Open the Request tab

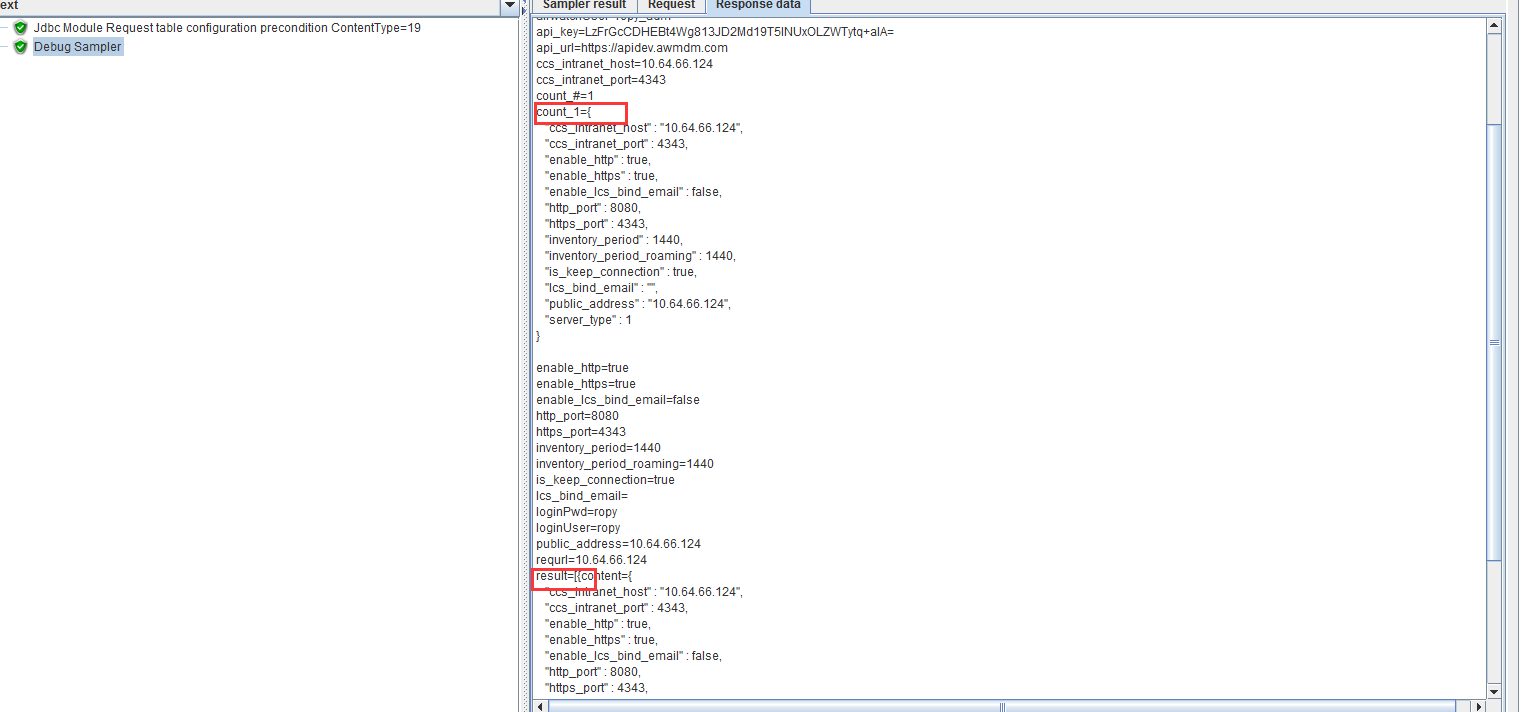tap(671, 5)
